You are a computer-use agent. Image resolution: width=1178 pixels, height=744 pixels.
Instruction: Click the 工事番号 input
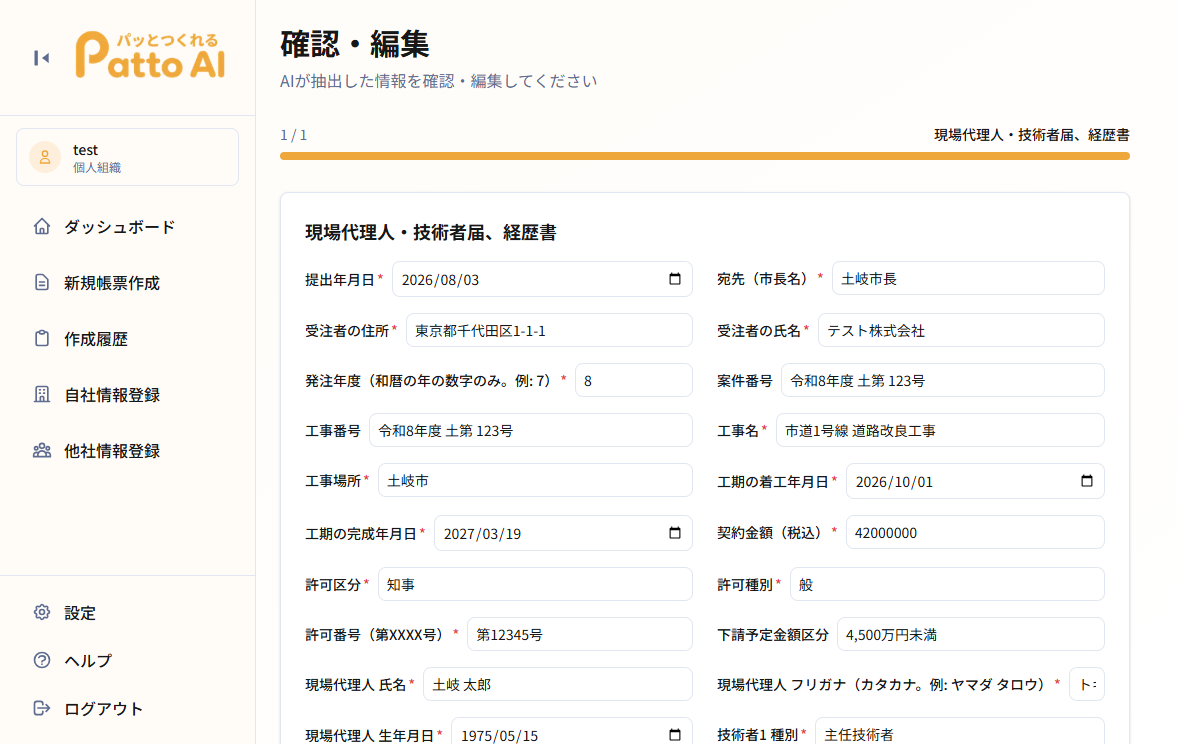tap(530, 430)
